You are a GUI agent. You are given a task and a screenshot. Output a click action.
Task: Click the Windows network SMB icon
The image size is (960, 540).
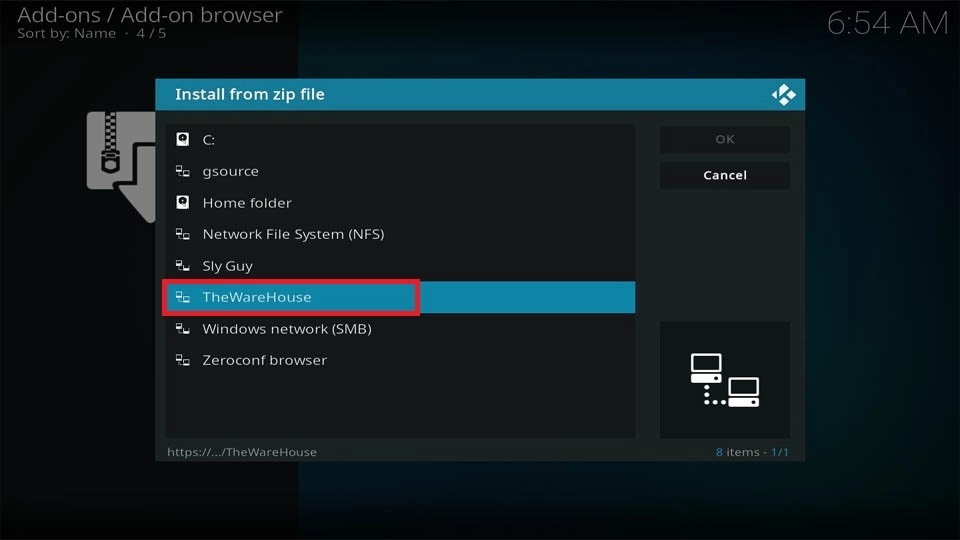(x=182, y=329)
